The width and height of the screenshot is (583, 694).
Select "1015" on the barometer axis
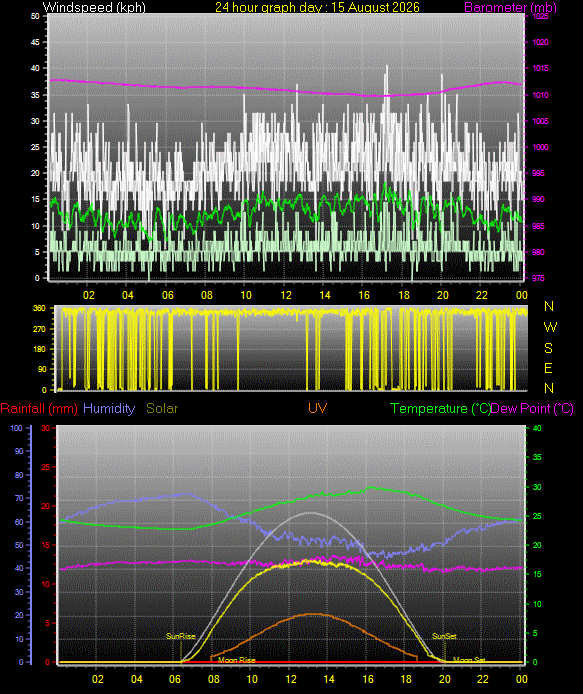coord(541,68)
